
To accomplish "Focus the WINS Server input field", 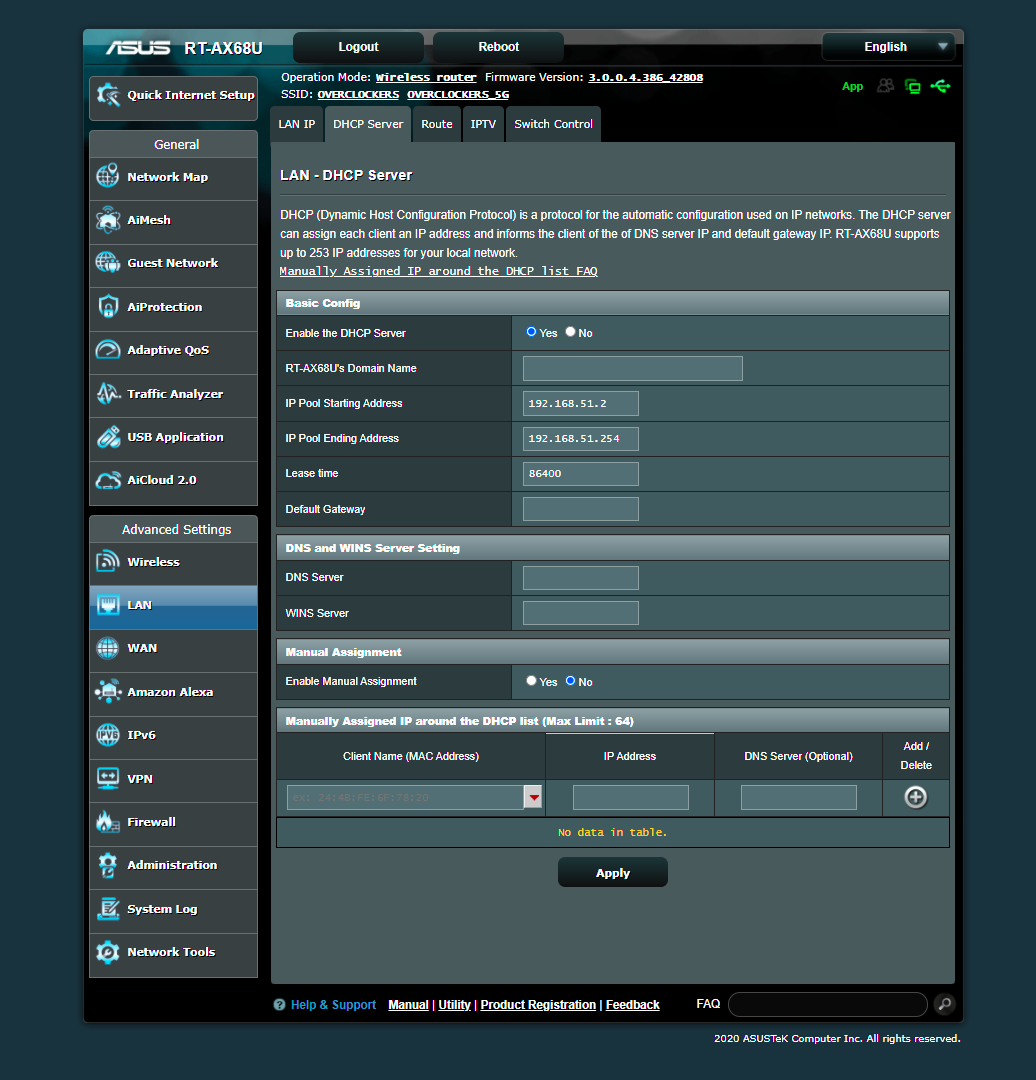I will pos(581,613).
